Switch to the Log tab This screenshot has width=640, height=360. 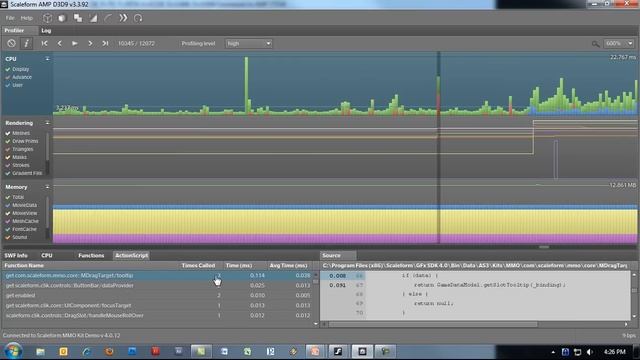pyautogui.click(x=46, y=31)
